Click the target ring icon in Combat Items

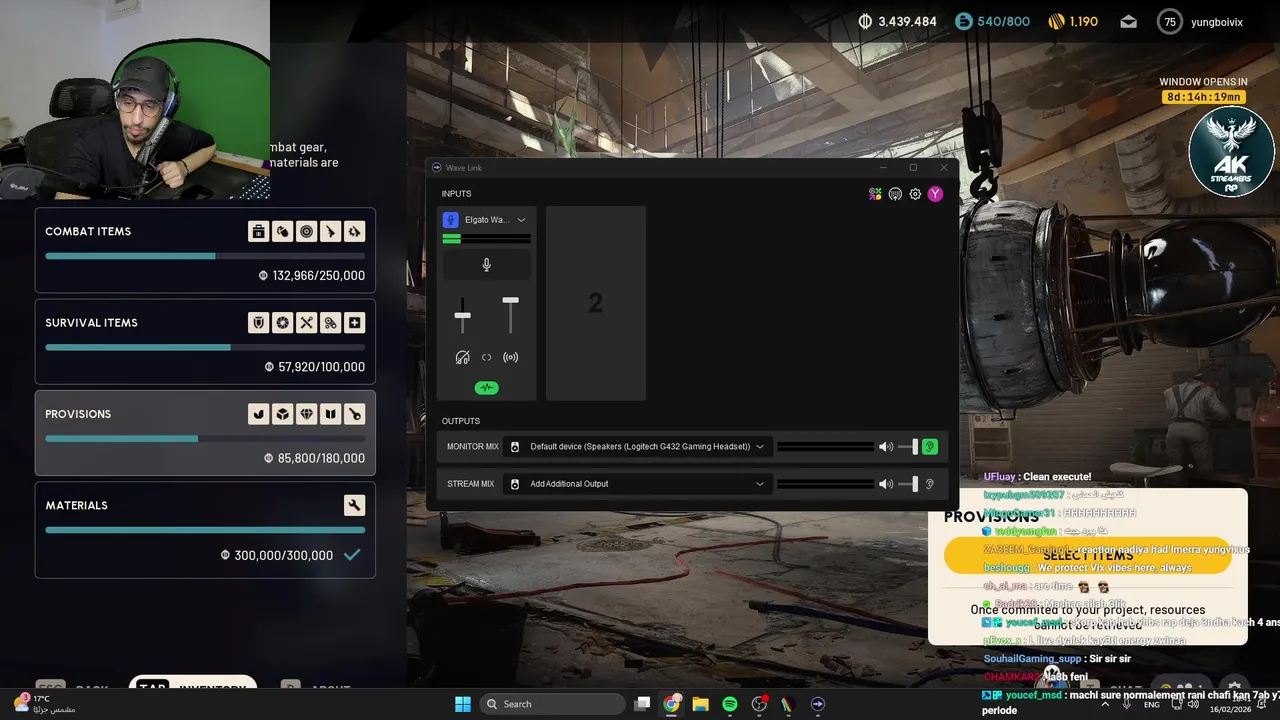306,232
